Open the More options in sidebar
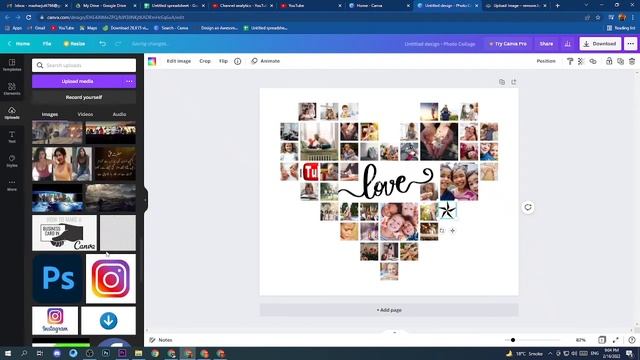This screenshot has width=640, height=360. [12, 185]
